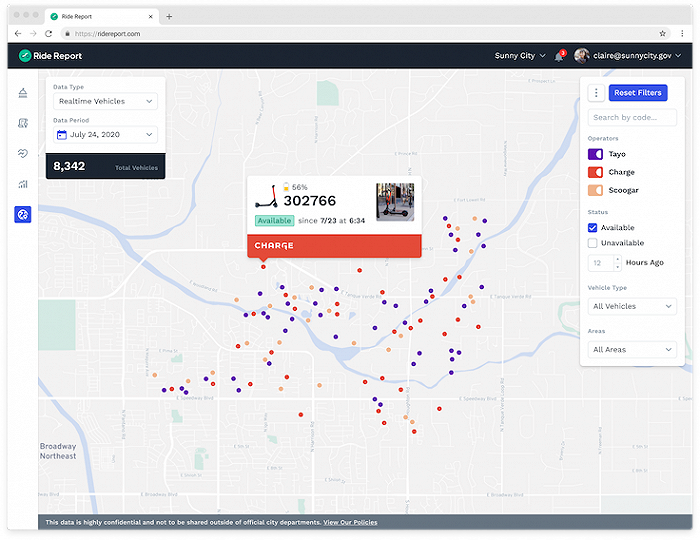Click the Ride Report logo
This screenshot has width=700, height=540.
pyautogui.click(x=47, y=56)
